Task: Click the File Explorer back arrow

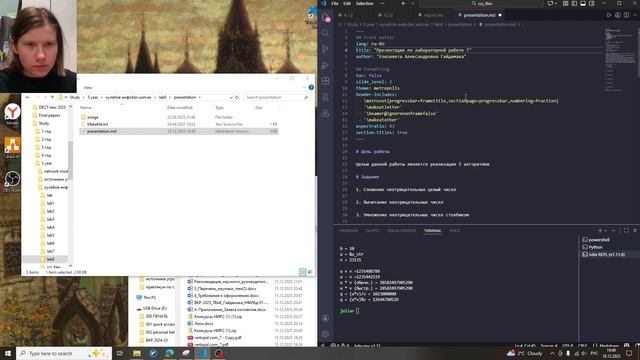Action: tap(27, 98)
